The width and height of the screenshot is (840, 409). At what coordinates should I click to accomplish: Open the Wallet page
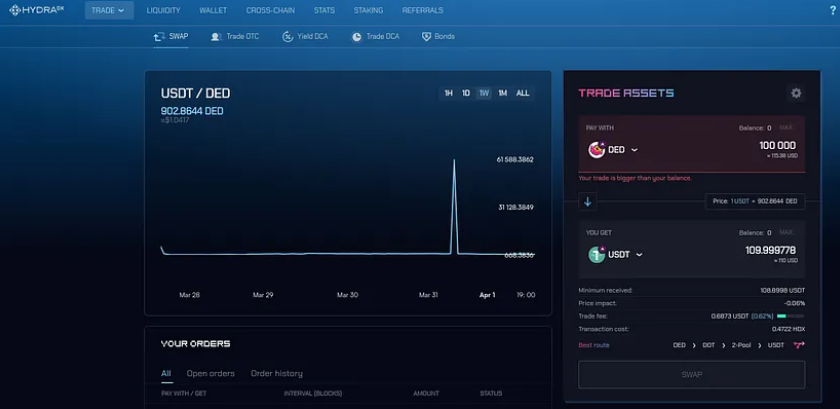pyautogui.click(x=213, y=10)
